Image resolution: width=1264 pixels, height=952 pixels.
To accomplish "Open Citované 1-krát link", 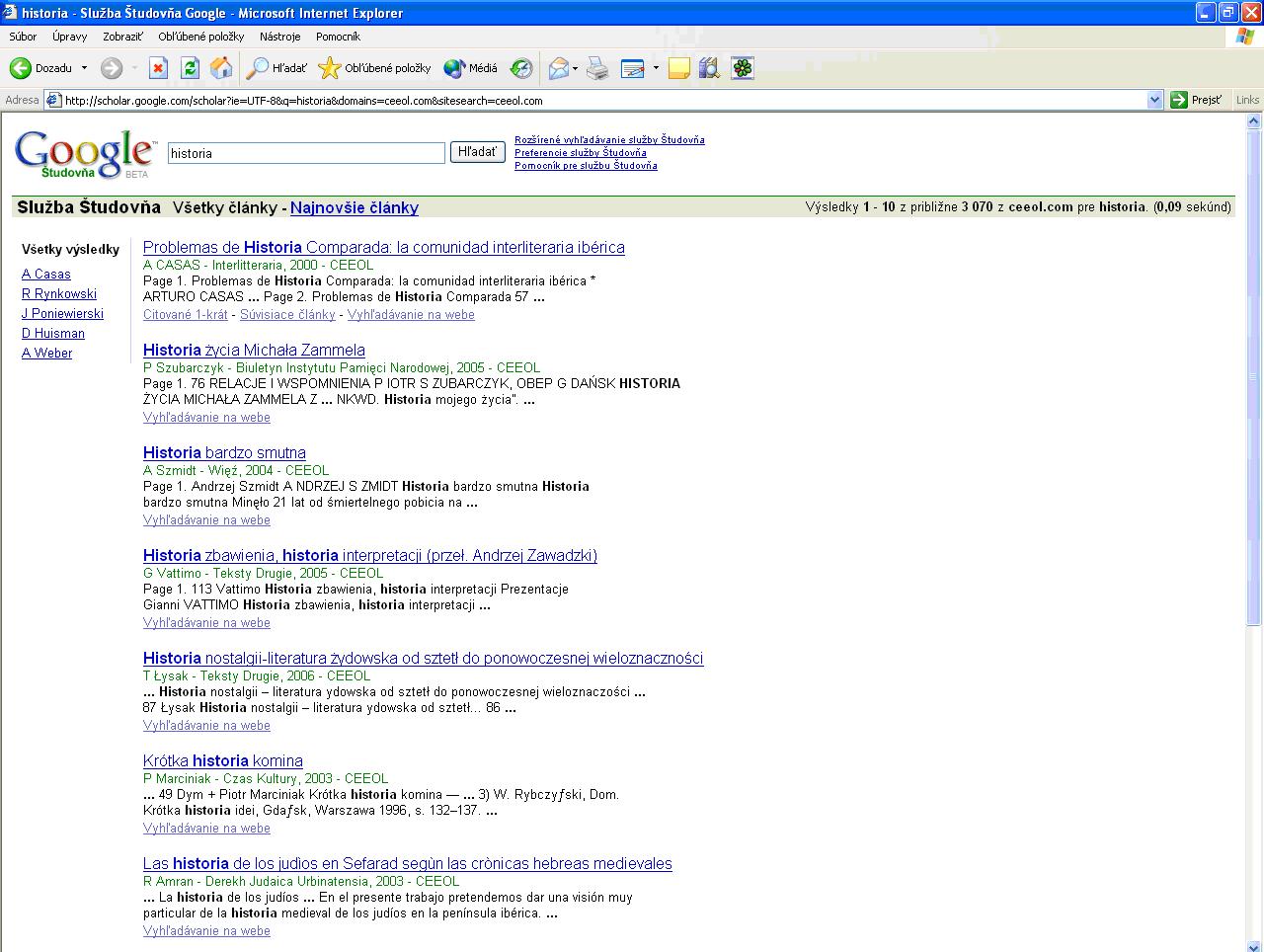I will 186,315.
